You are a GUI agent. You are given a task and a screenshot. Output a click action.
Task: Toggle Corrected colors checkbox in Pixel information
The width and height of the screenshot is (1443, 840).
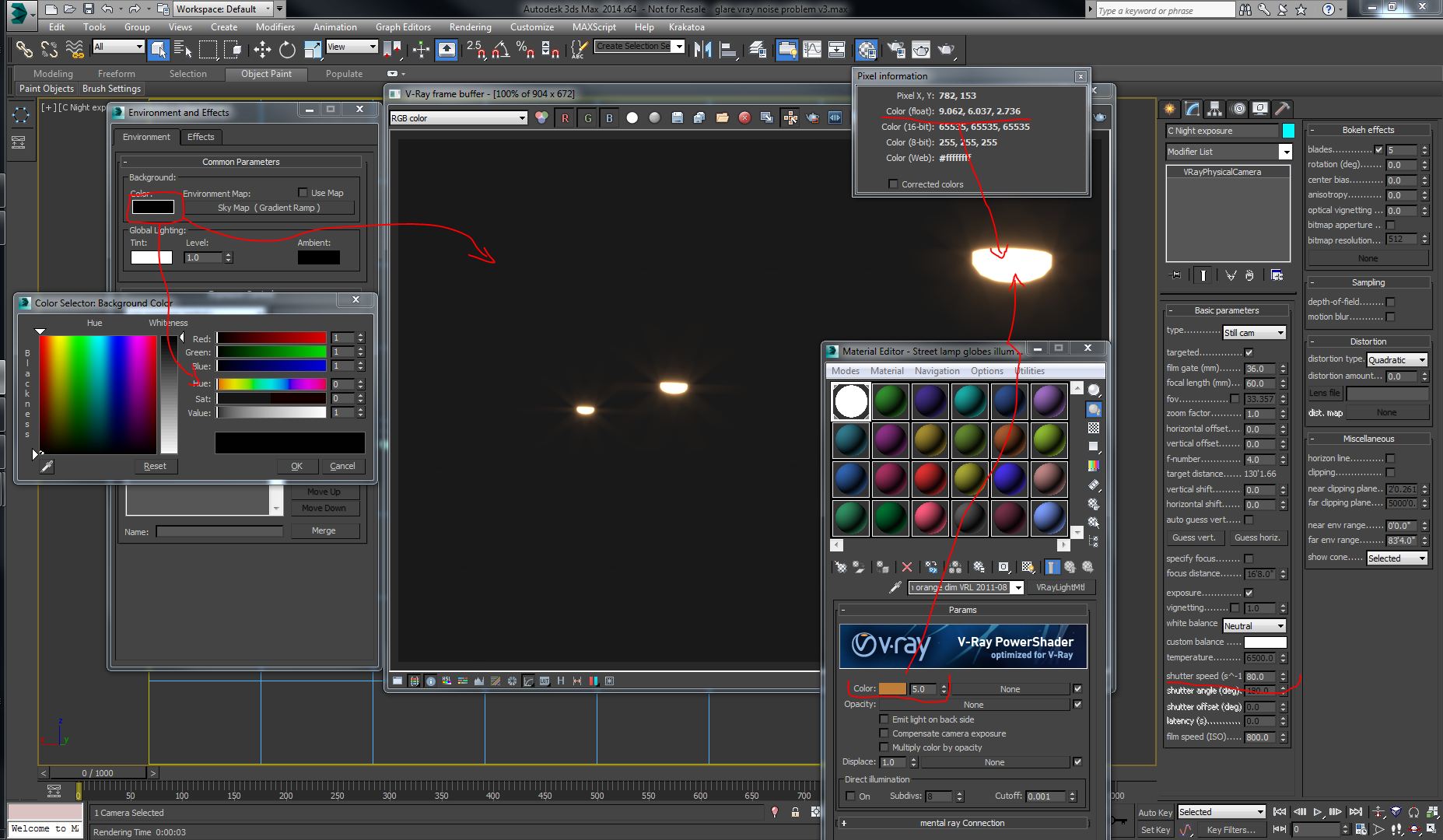click(x=893, y=184)
